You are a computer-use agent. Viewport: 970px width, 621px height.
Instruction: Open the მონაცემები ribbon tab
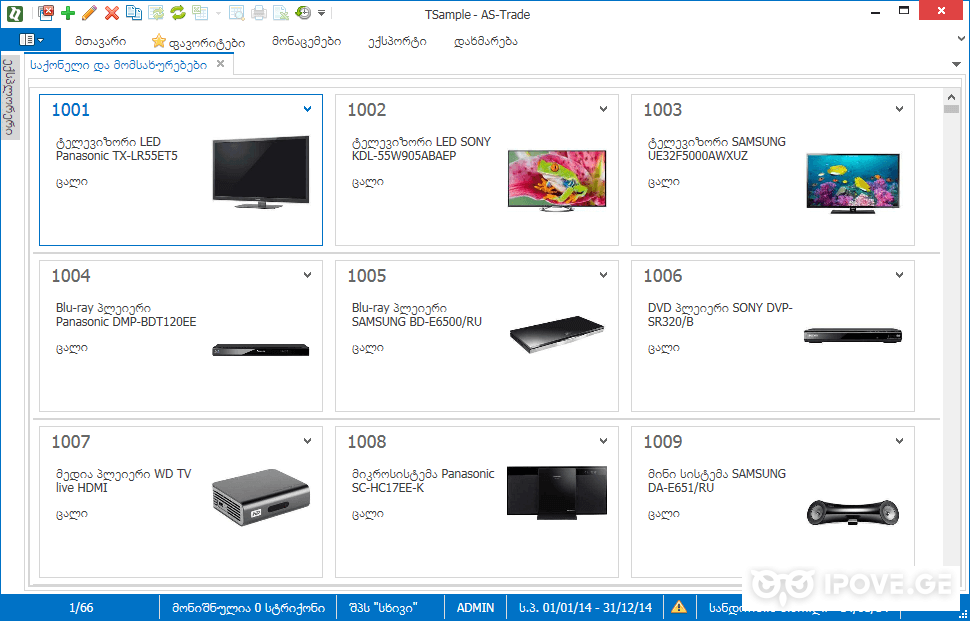(x=306, y=41)
